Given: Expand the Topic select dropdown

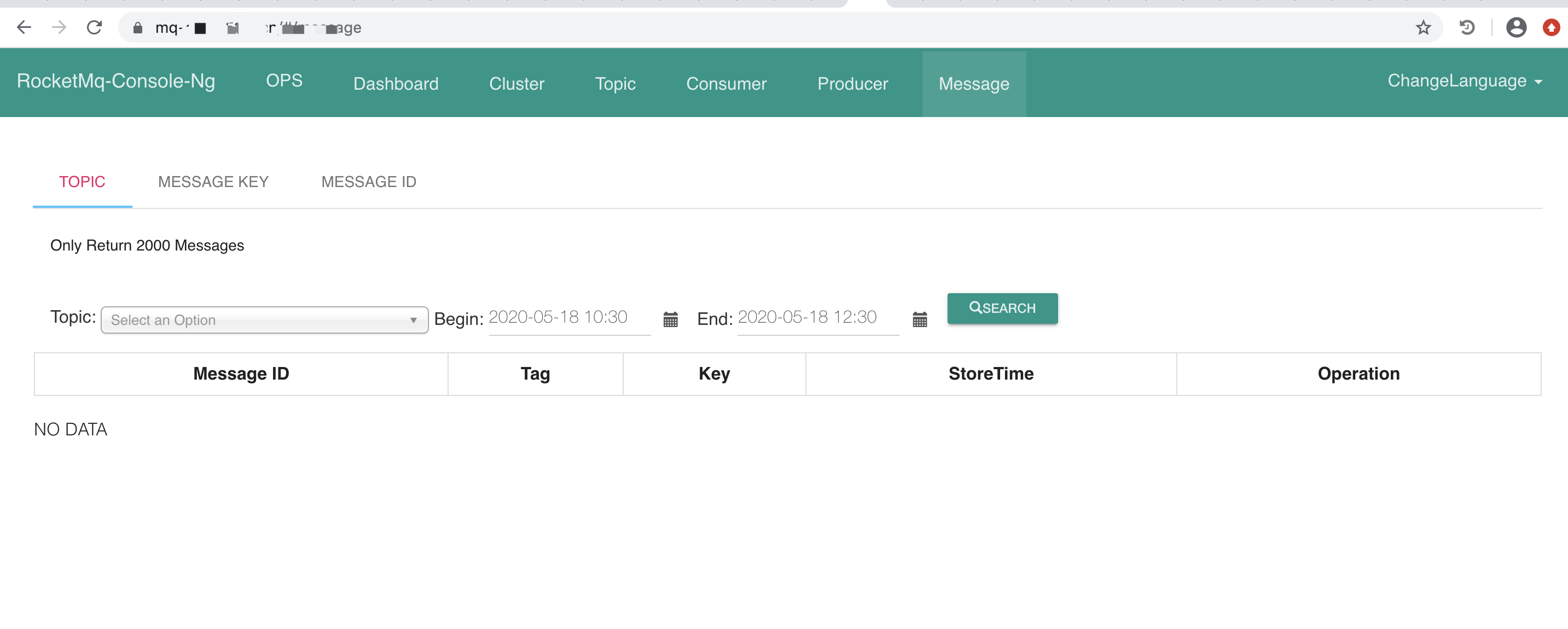Looking at the screenshot, I should point(264,320).
